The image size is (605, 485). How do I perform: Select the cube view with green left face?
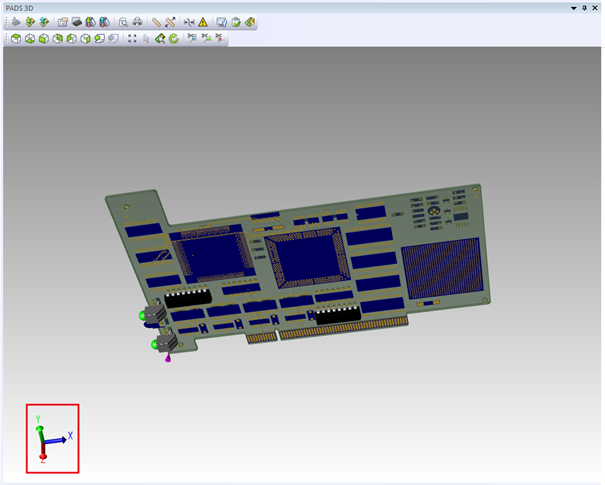pos(71,39)
